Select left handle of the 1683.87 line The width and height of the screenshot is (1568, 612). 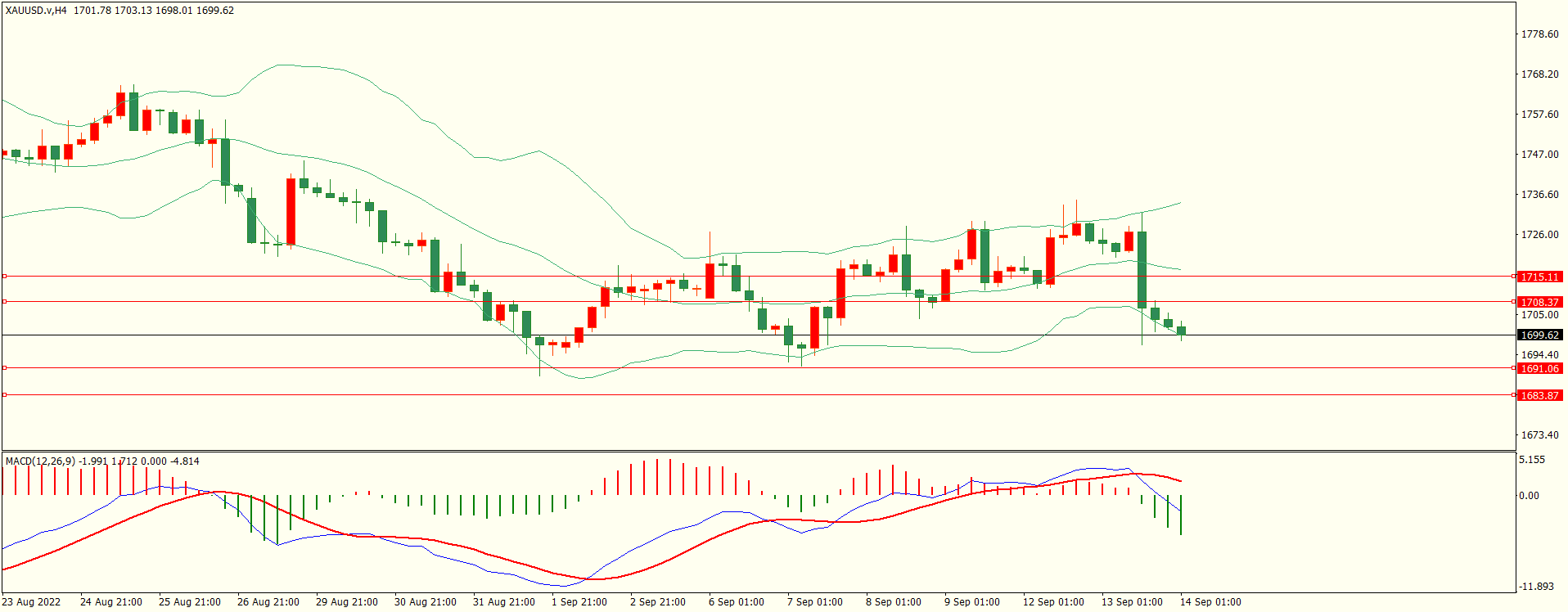[4, 395]
